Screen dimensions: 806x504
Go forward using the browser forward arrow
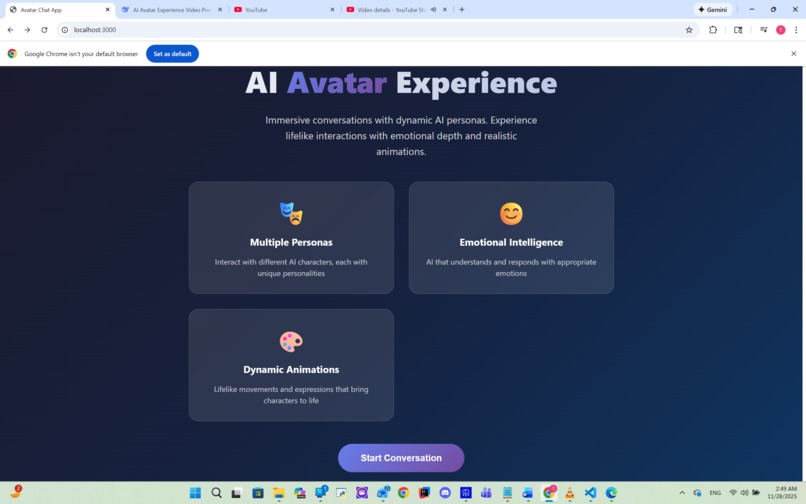(27, 30)
